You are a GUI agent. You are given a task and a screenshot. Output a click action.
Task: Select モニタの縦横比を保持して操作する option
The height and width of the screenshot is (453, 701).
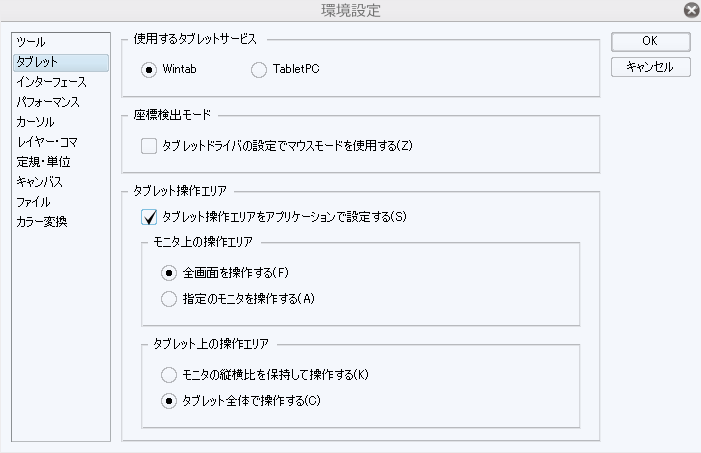point(169,375)
